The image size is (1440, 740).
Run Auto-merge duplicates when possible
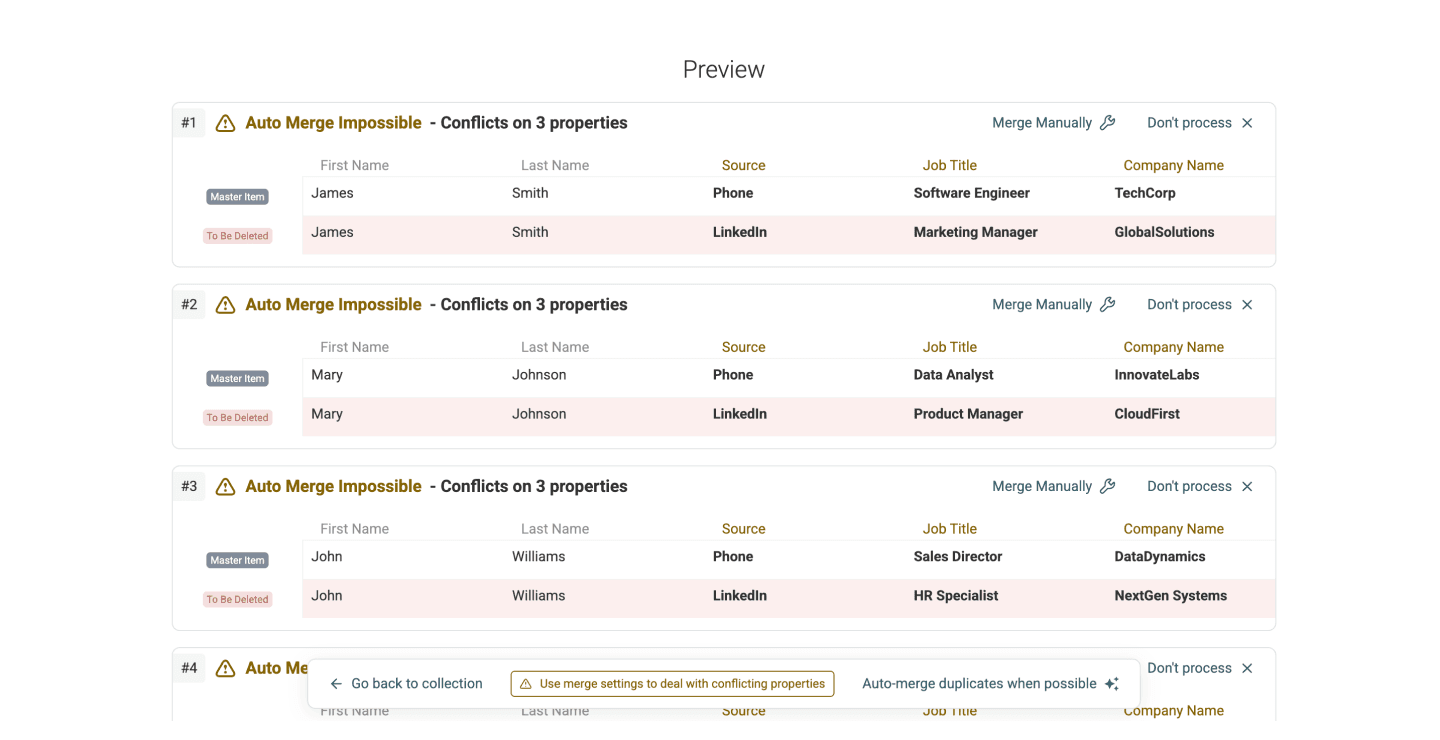pos(979,684)
